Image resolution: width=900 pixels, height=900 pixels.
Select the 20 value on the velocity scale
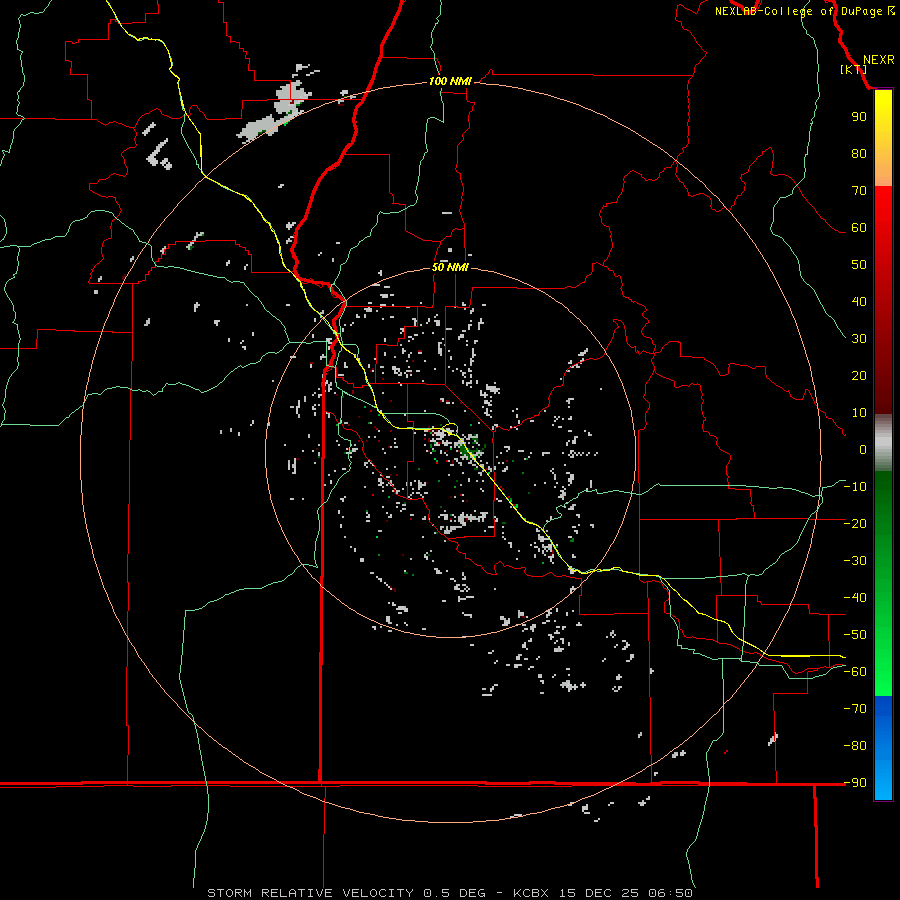tap(859, 375)
